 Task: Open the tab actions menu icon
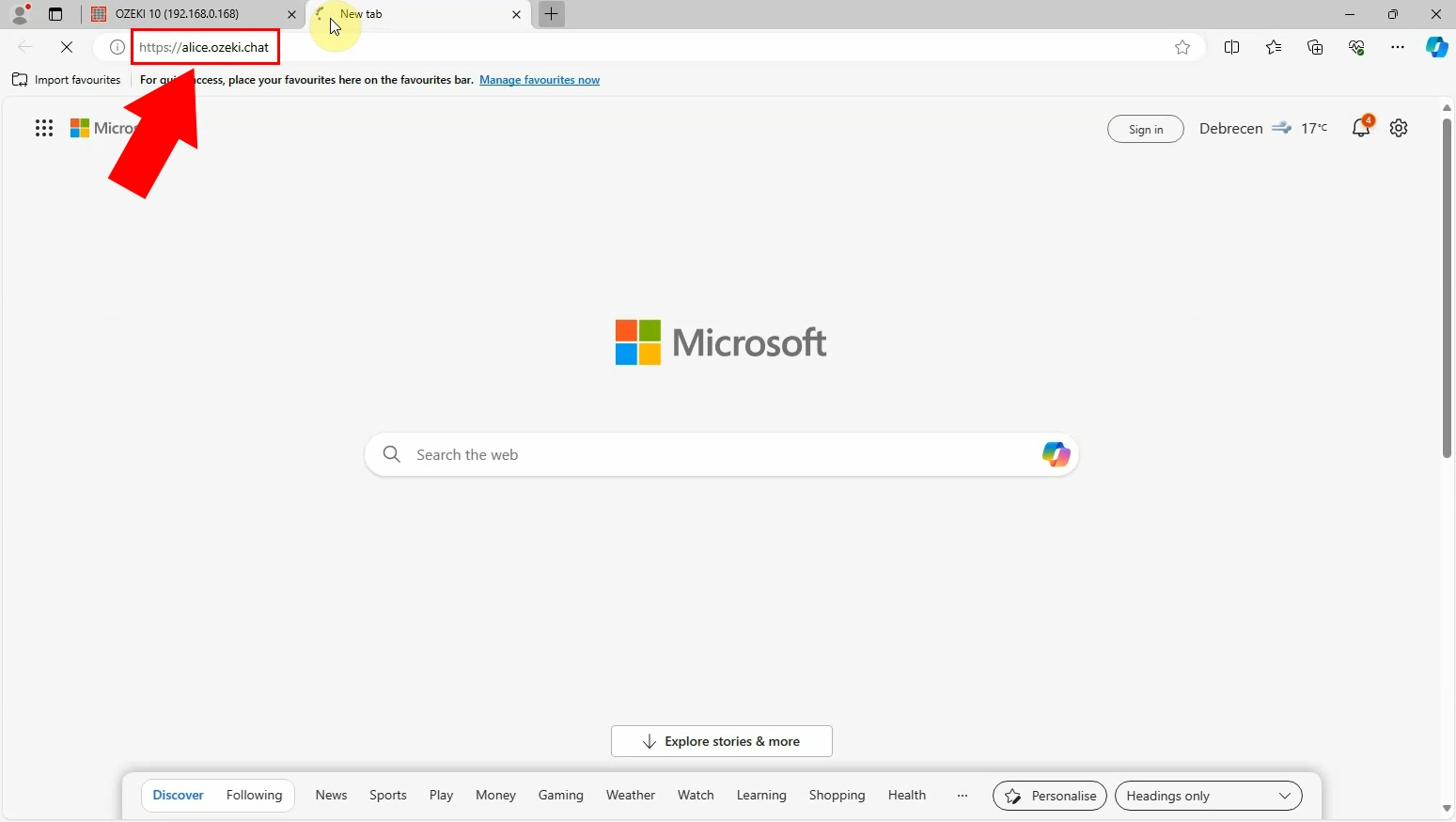click(x=55, y=14)
